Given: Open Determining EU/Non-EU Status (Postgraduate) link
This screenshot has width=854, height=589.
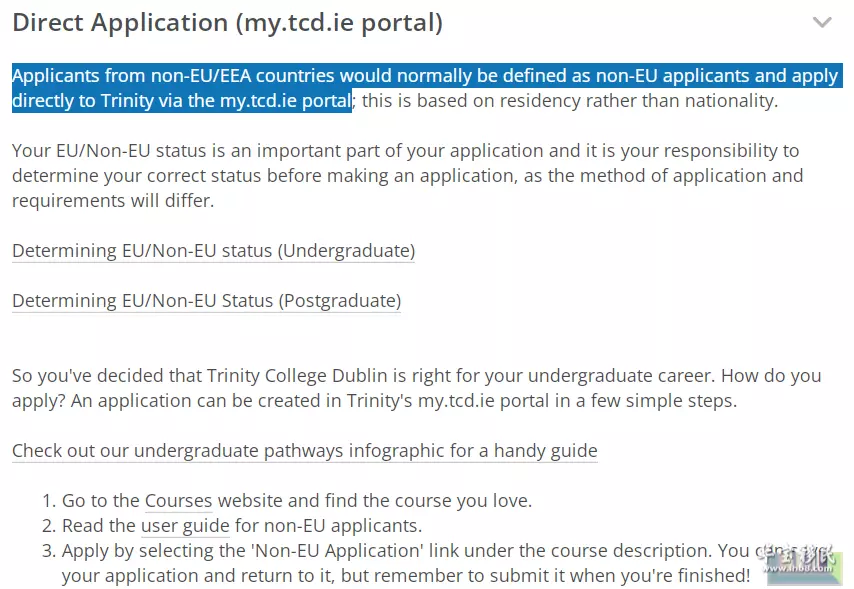Looking at the screenshot, I should (x=206, y=301).
